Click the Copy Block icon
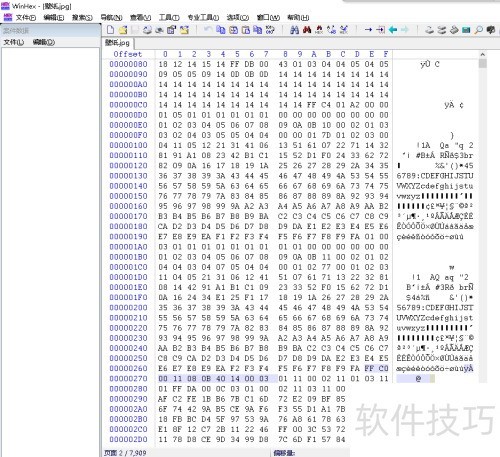This screenshot has height=457, width=500. [x=221, y=30]
